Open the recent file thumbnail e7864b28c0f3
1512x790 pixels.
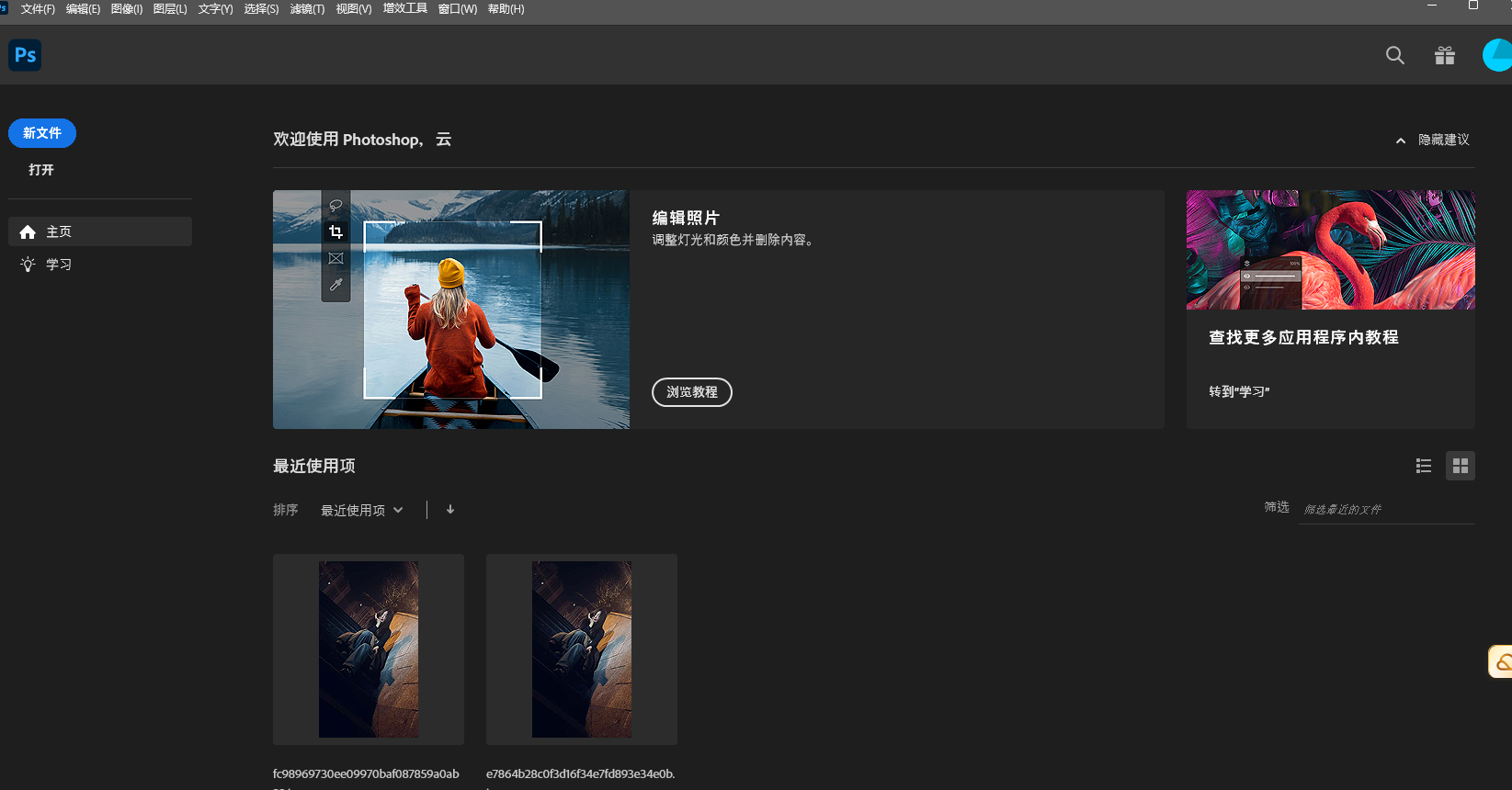582,649
